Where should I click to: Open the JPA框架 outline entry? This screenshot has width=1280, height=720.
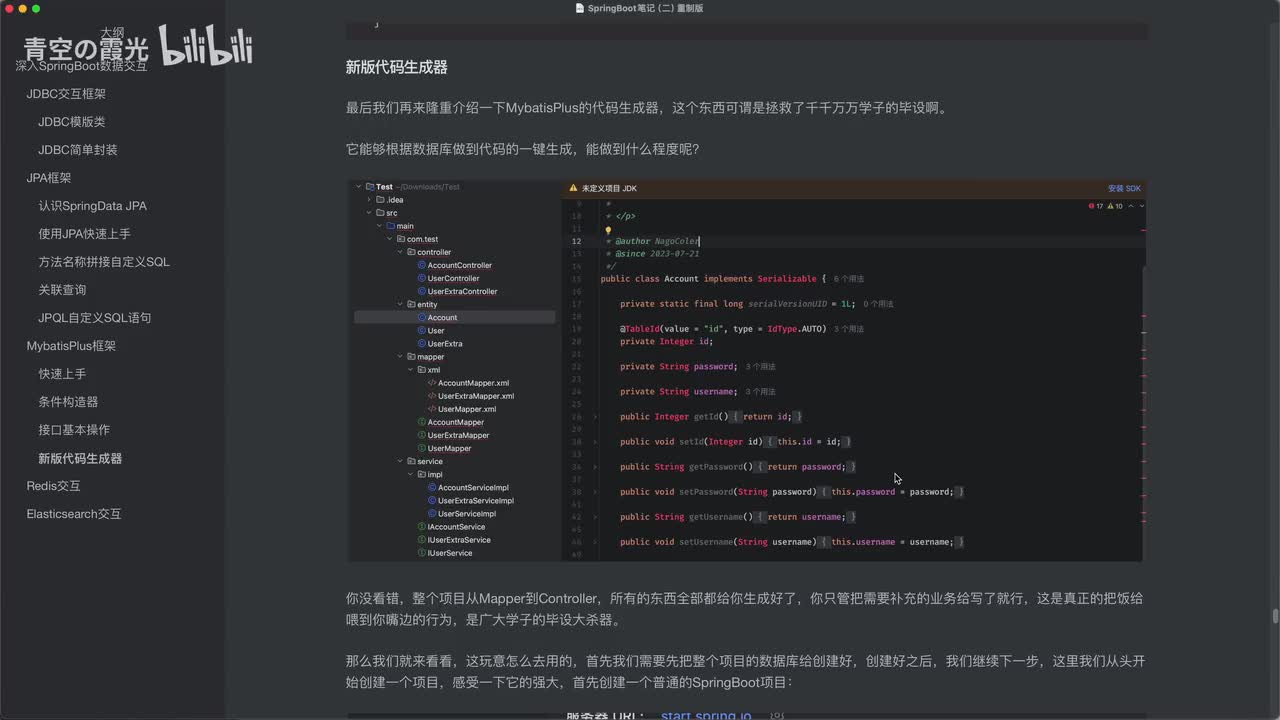(49, 178)
